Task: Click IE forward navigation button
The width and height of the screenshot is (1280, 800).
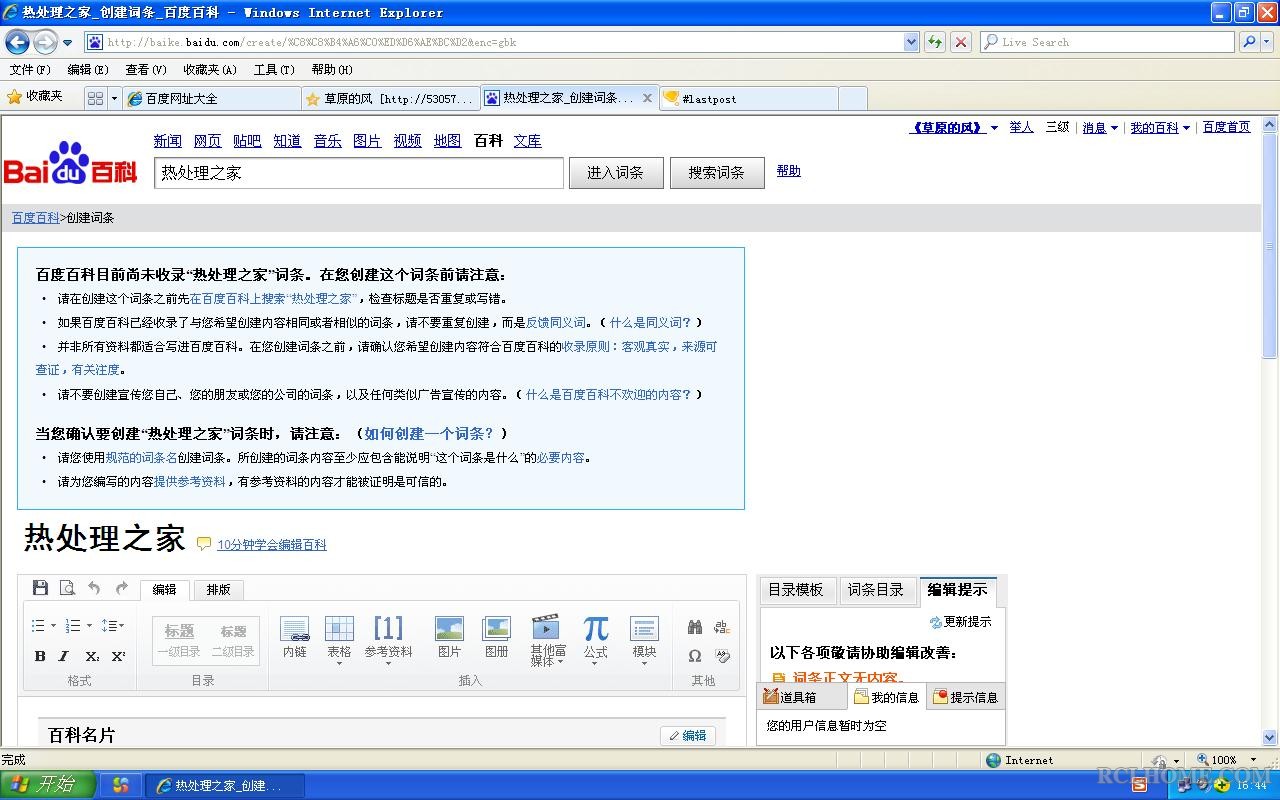Action: tap(45, 42)
